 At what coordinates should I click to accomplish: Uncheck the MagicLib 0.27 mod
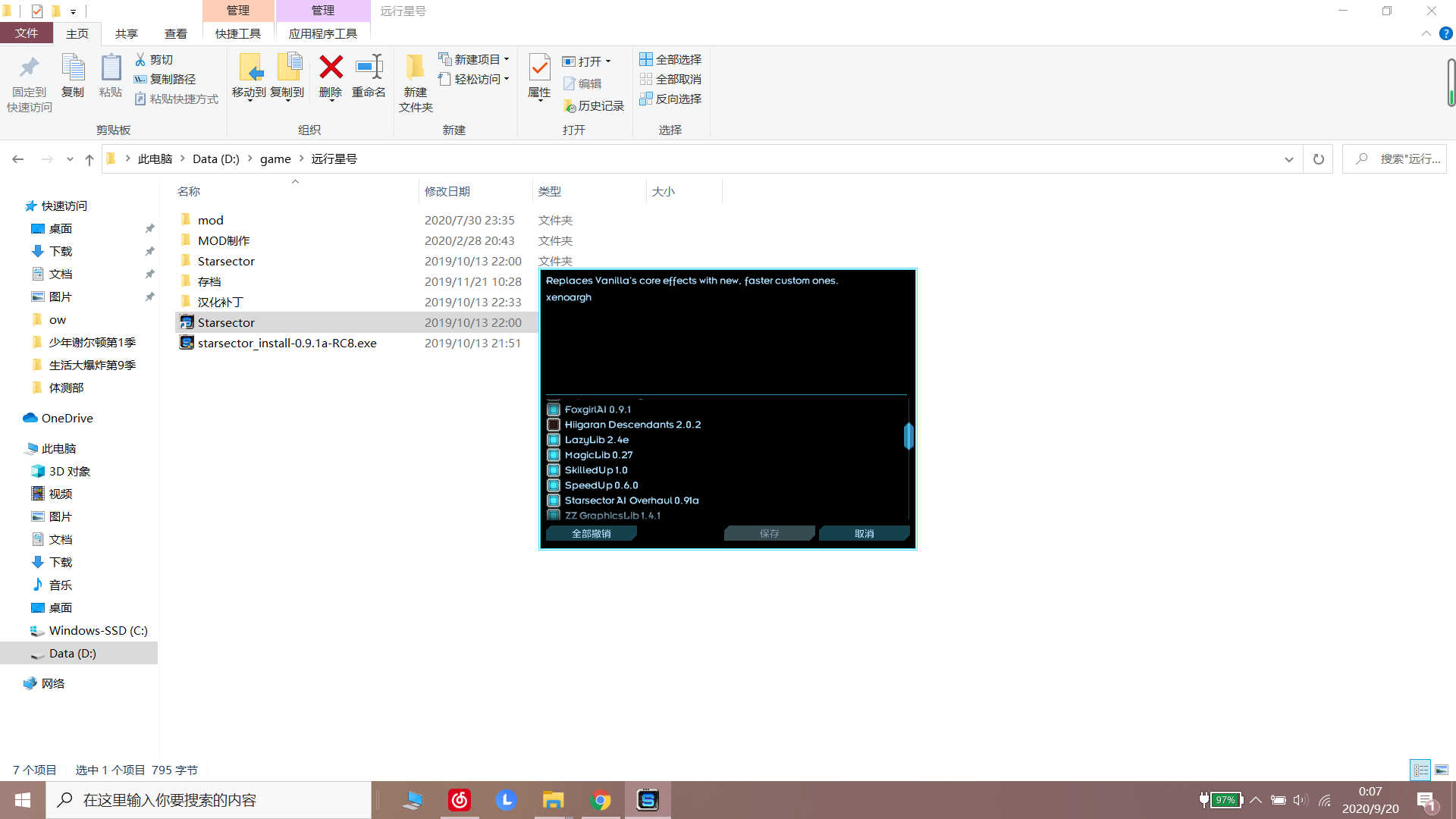(554, 455)
